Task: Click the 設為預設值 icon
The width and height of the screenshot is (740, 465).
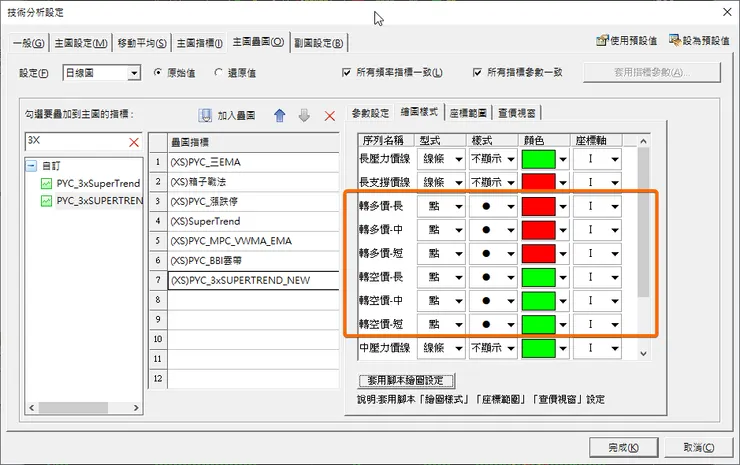Action: coord(675,41)
